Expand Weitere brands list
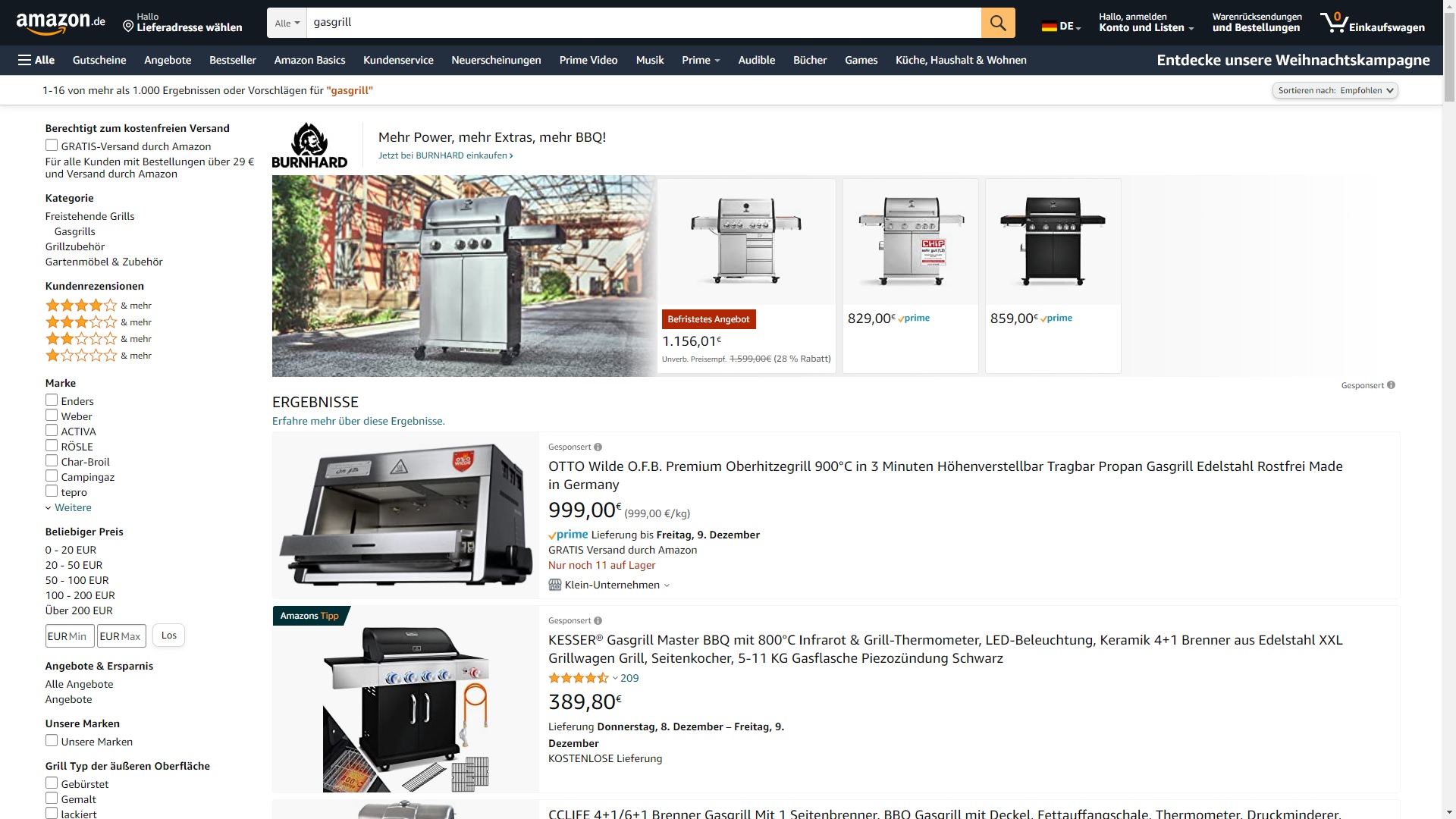This screenshot has width=1456, height=819. pos(68,507)
